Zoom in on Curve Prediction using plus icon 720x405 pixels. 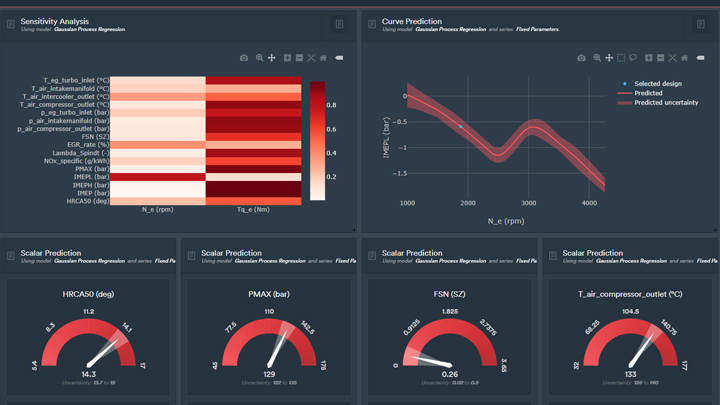click(x=648, y=58)
